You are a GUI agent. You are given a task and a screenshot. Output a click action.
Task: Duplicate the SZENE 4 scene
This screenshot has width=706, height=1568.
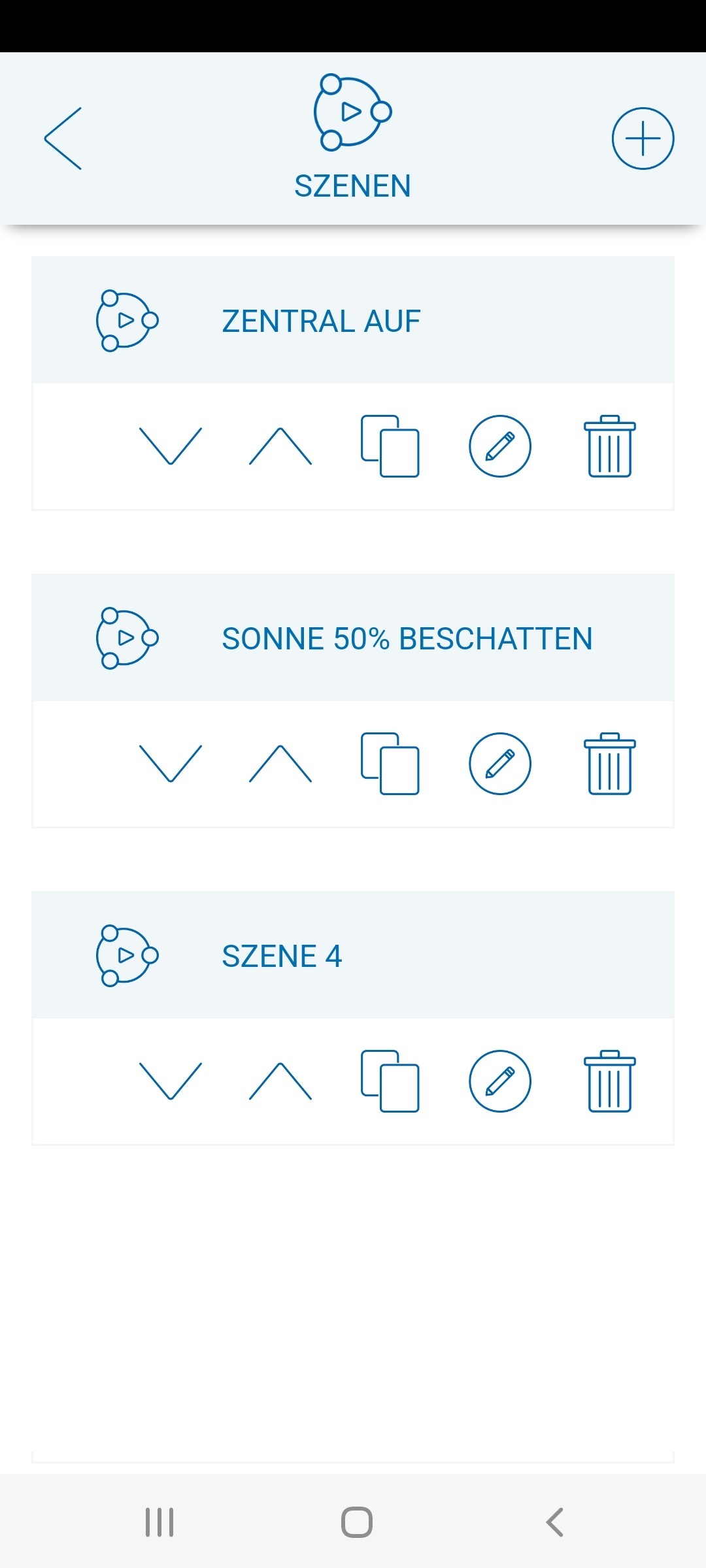tap(390, 1081)
